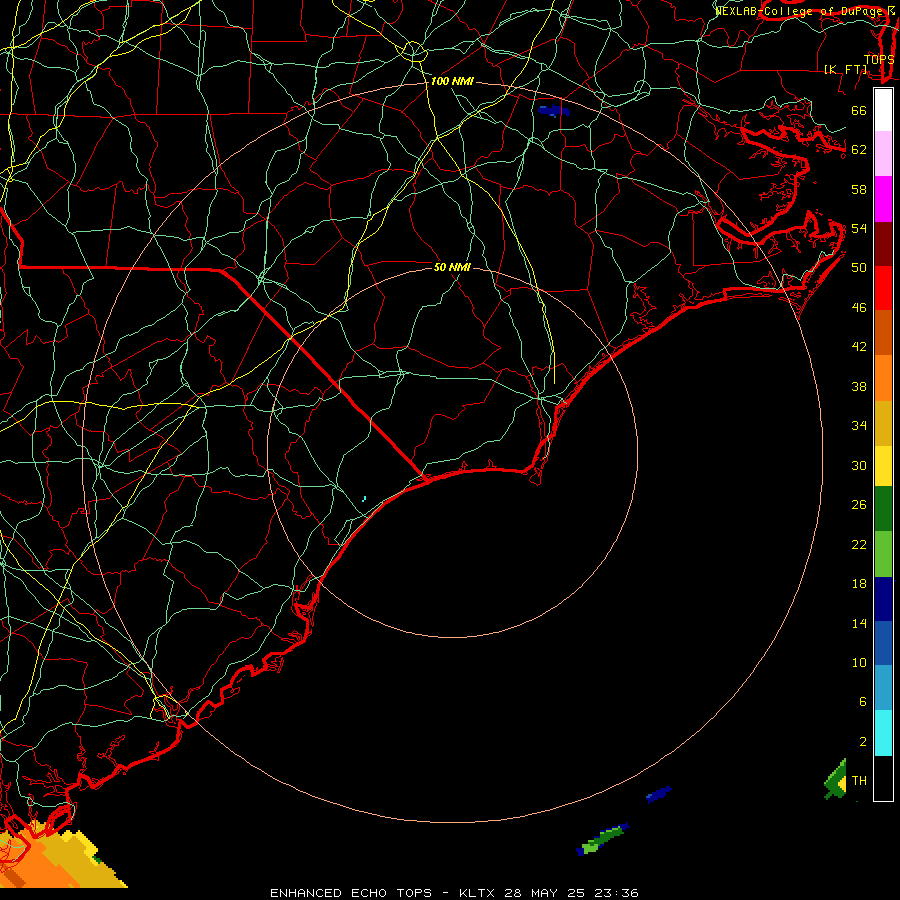
Task: Click the black TH legend swatch
Action: [x=883, y=778]
